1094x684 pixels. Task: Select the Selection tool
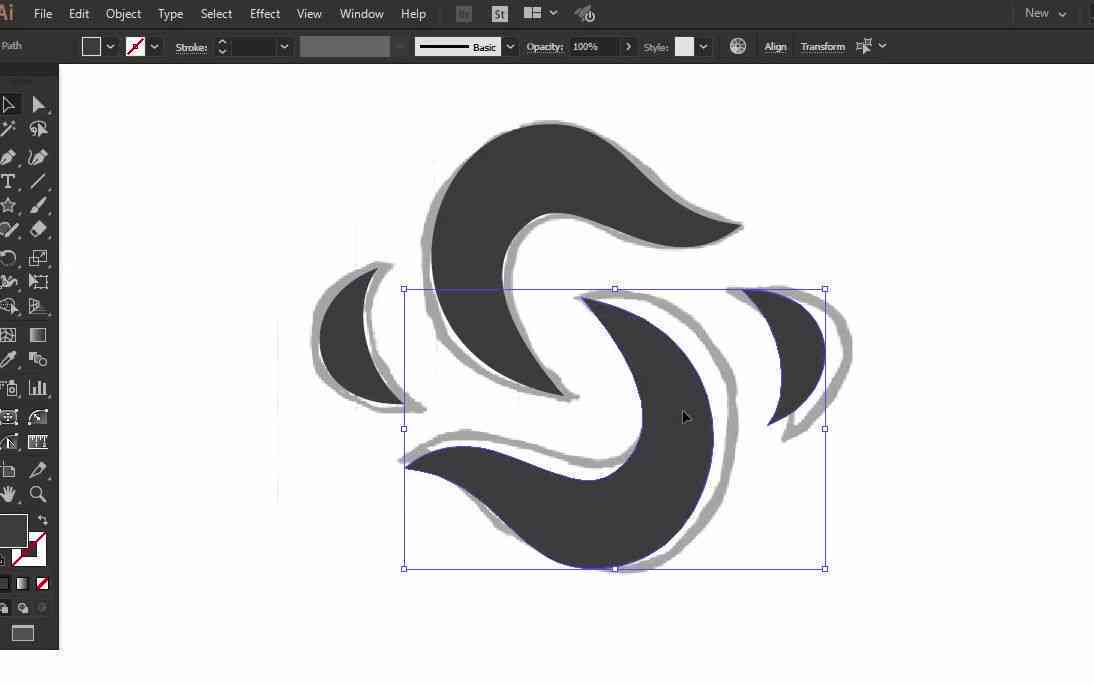pos(9,105)
